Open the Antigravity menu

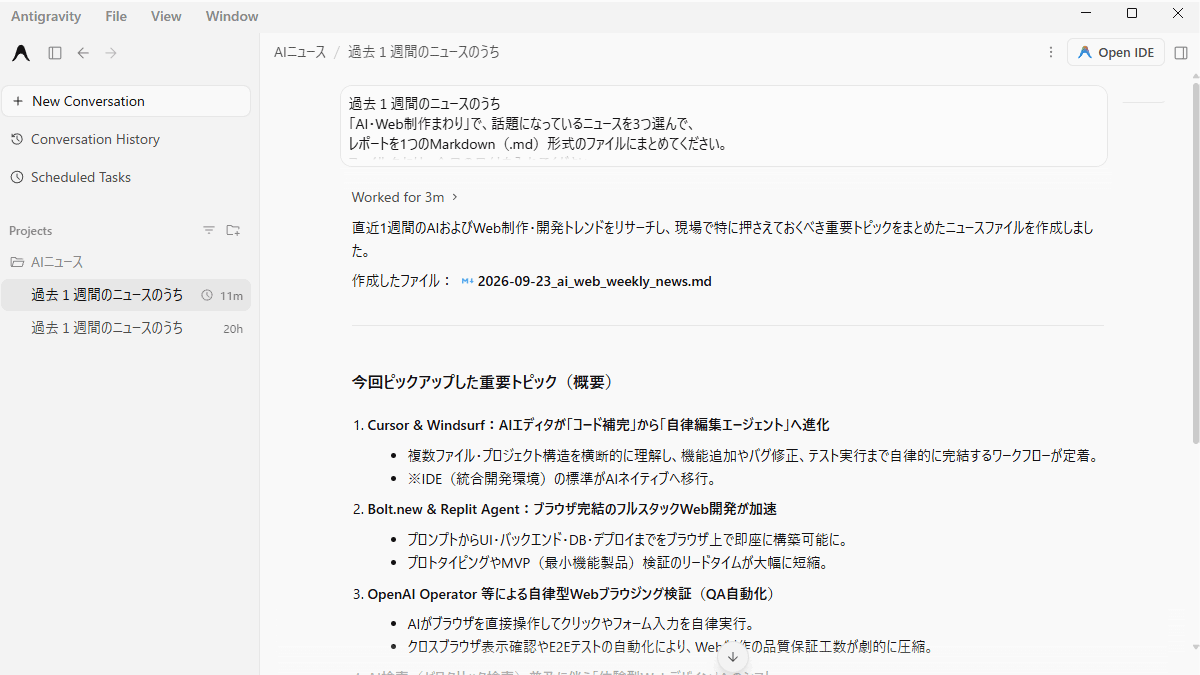(46, 16)
